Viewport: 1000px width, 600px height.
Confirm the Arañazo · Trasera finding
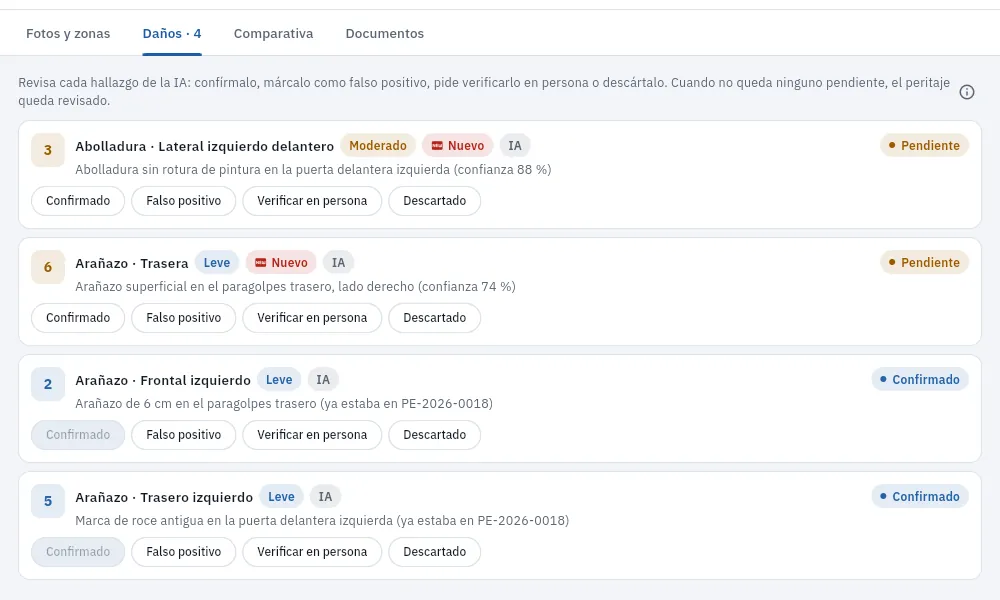(78, 318)
